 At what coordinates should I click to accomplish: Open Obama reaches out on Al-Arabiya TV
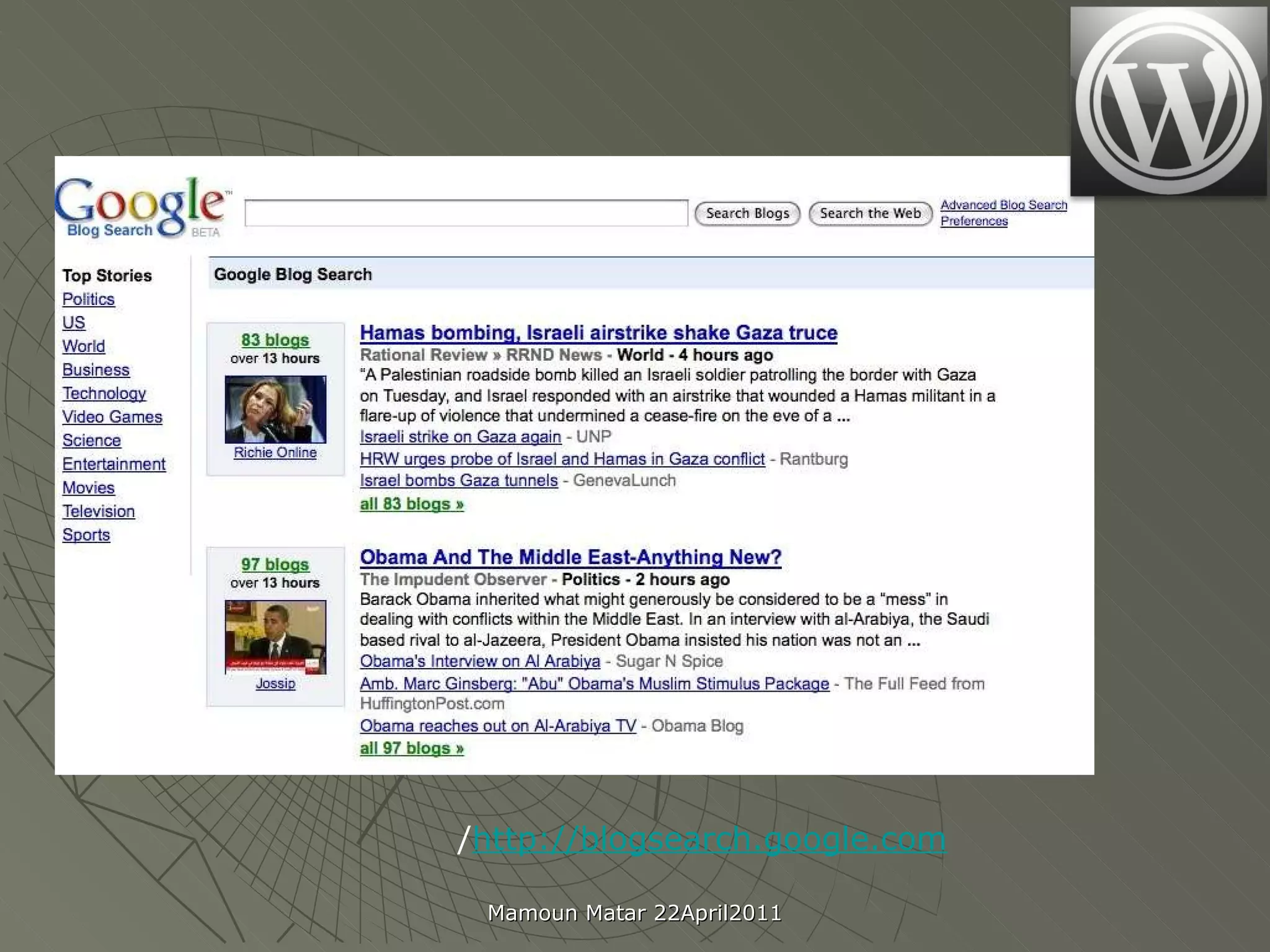click(x=498, y=726)
